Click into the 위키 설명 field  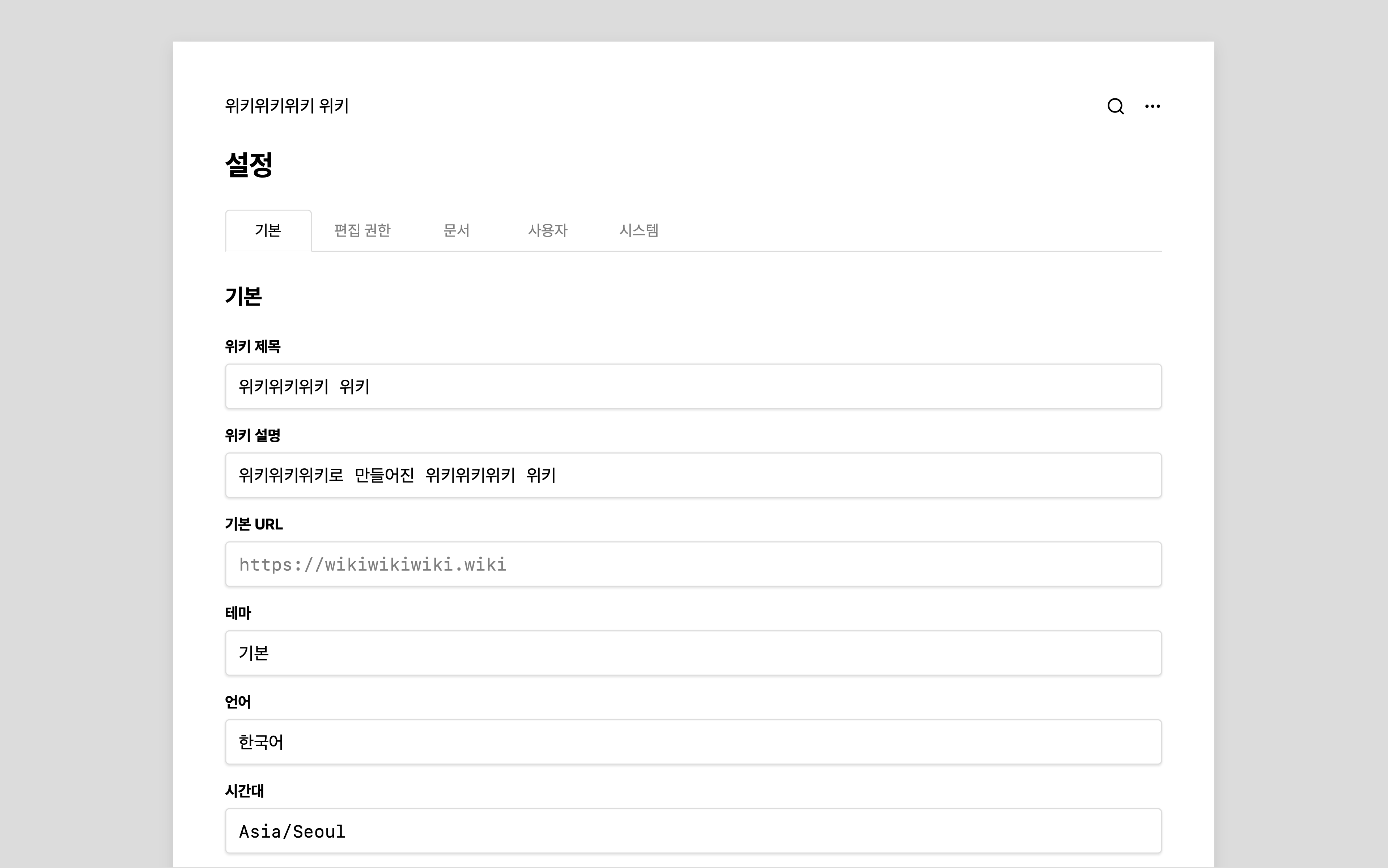(693, 475)
